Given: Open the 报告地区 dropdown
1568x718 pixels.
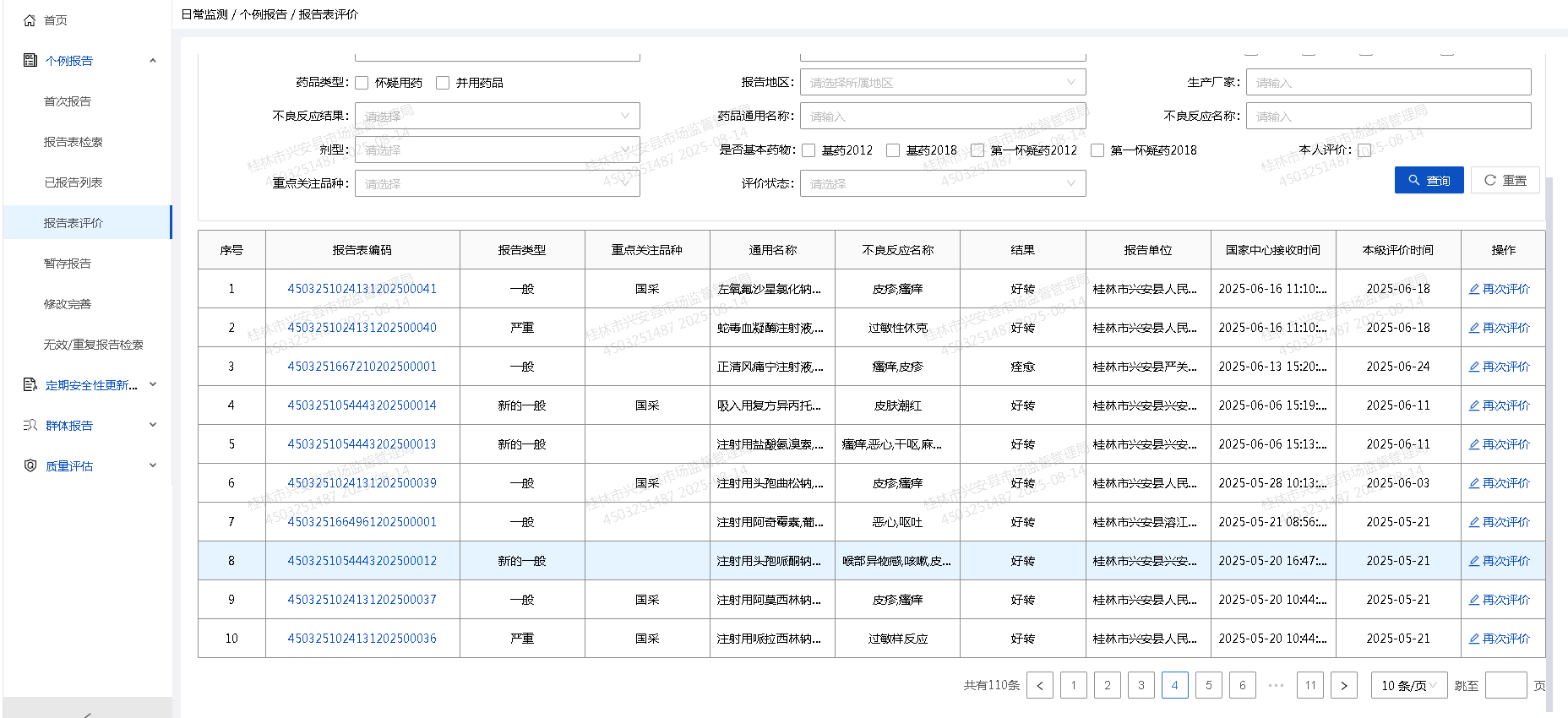Looking at the screenshot, I should (x=942, y=82).
